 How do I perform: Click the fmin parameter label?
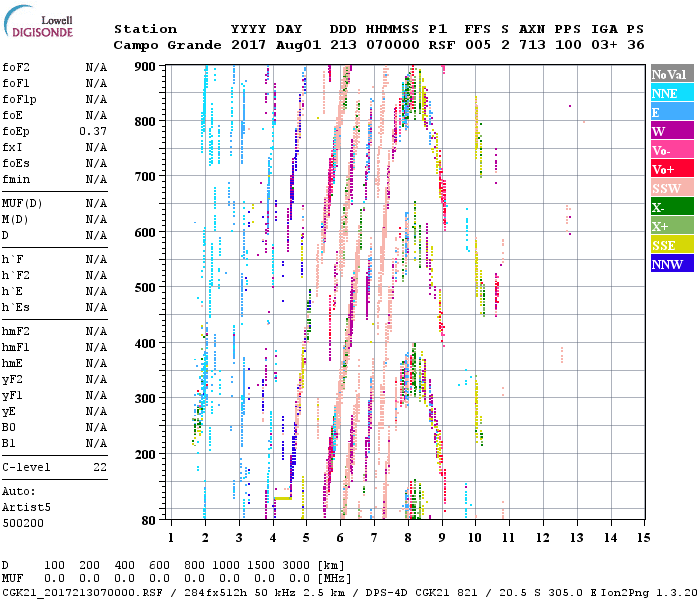pyautogui.click(x=16, y=179)
